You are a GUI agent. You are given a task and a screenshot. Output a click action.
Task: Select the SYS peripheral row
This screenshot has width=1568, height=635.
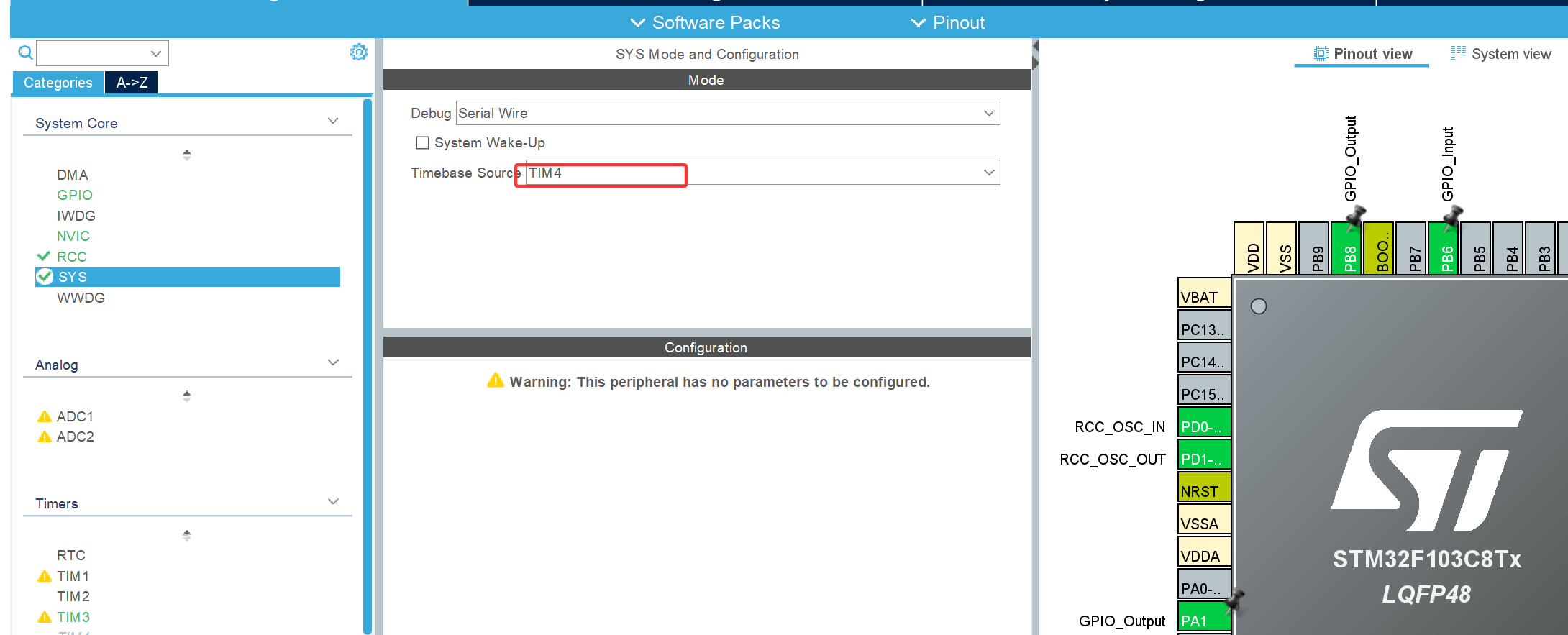[x=188, y=277]
